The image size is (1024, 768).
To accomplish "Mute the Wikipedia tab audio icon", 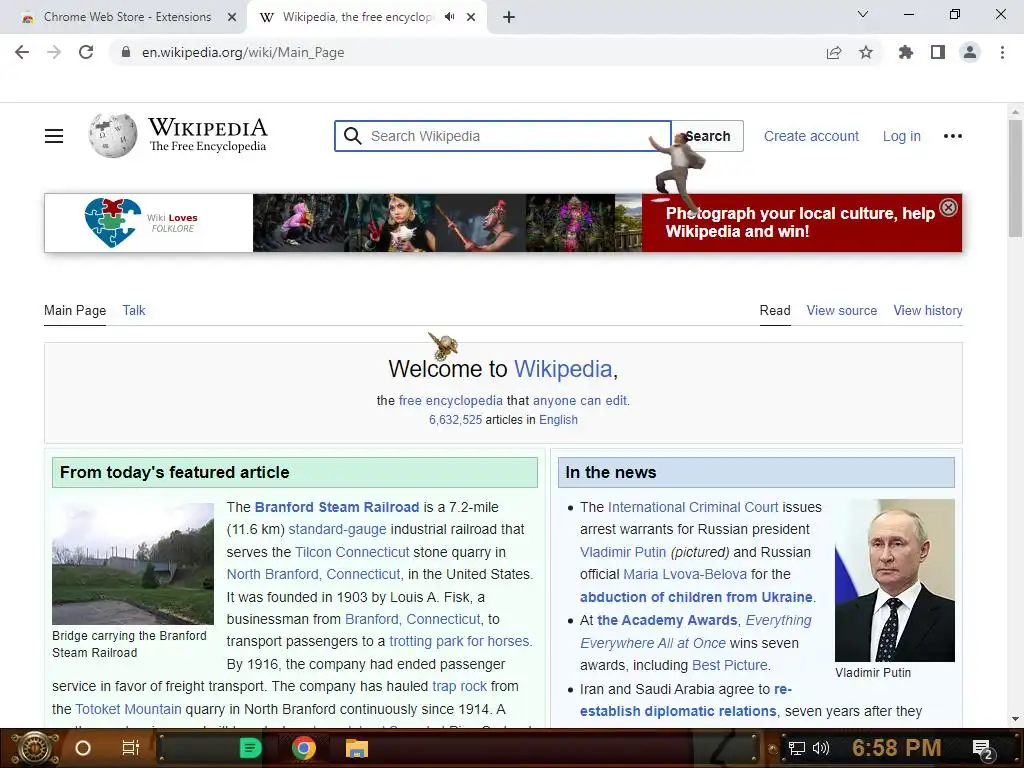I will click(x=449, y=17).
